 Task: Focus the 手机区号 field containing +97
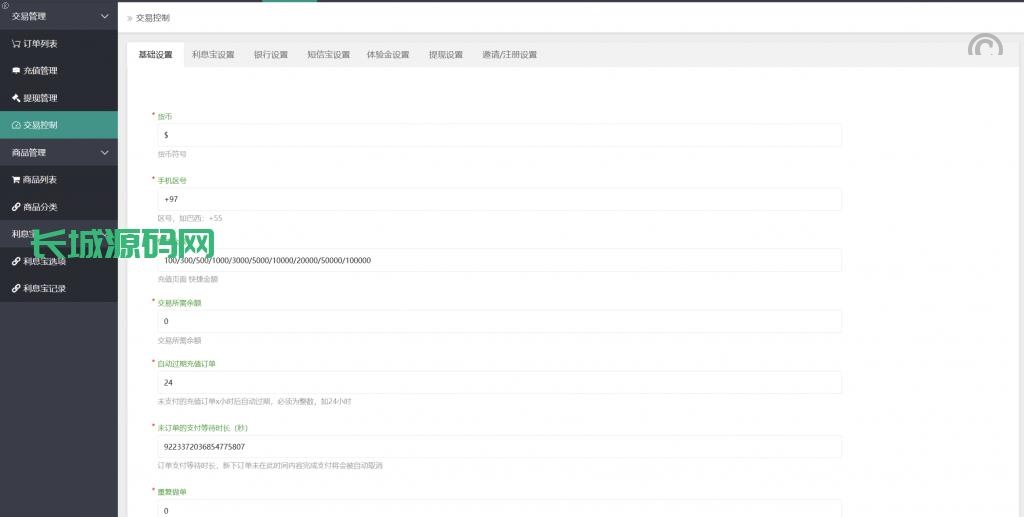[499, 199]
